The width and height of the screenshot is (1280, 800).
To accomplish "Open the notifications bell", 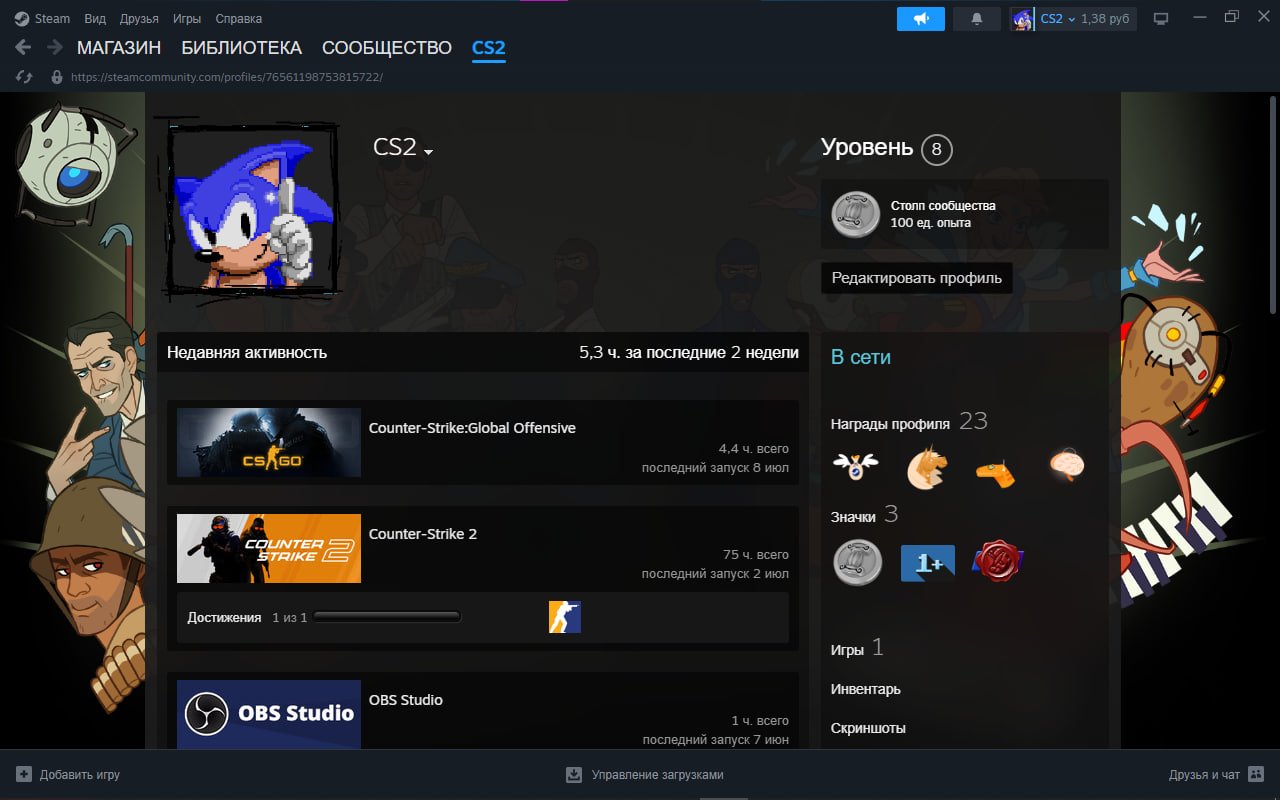I will pyautogui.click(x=977, y=19).
